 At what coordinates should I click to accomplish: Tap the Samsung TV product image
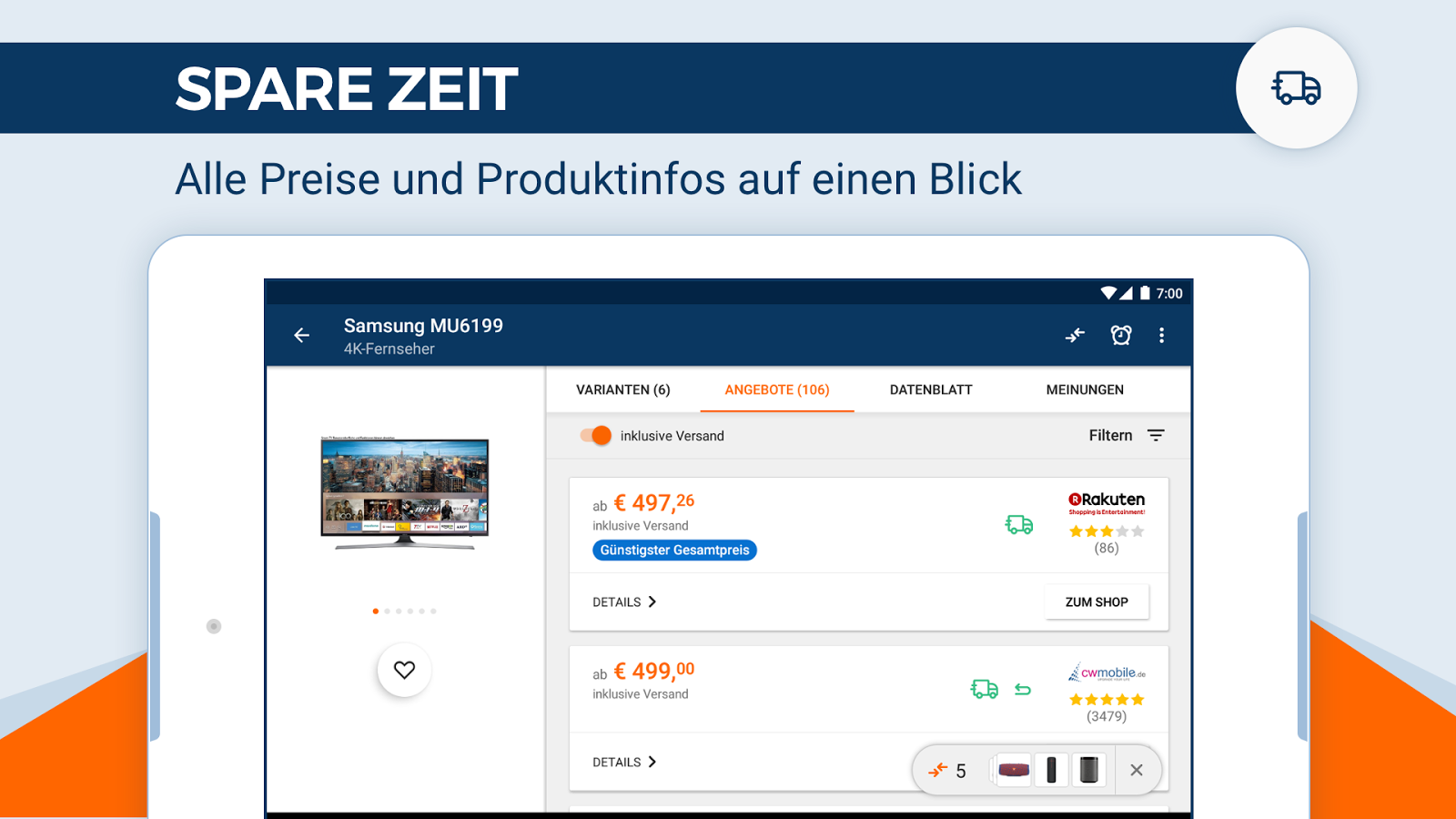(x=404, y=492)
